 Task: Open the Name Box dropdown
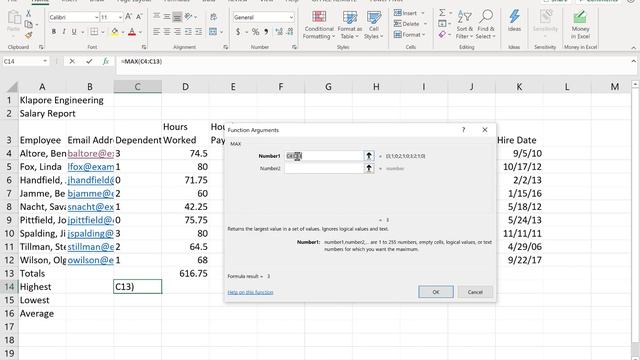(x=45, y=61)
